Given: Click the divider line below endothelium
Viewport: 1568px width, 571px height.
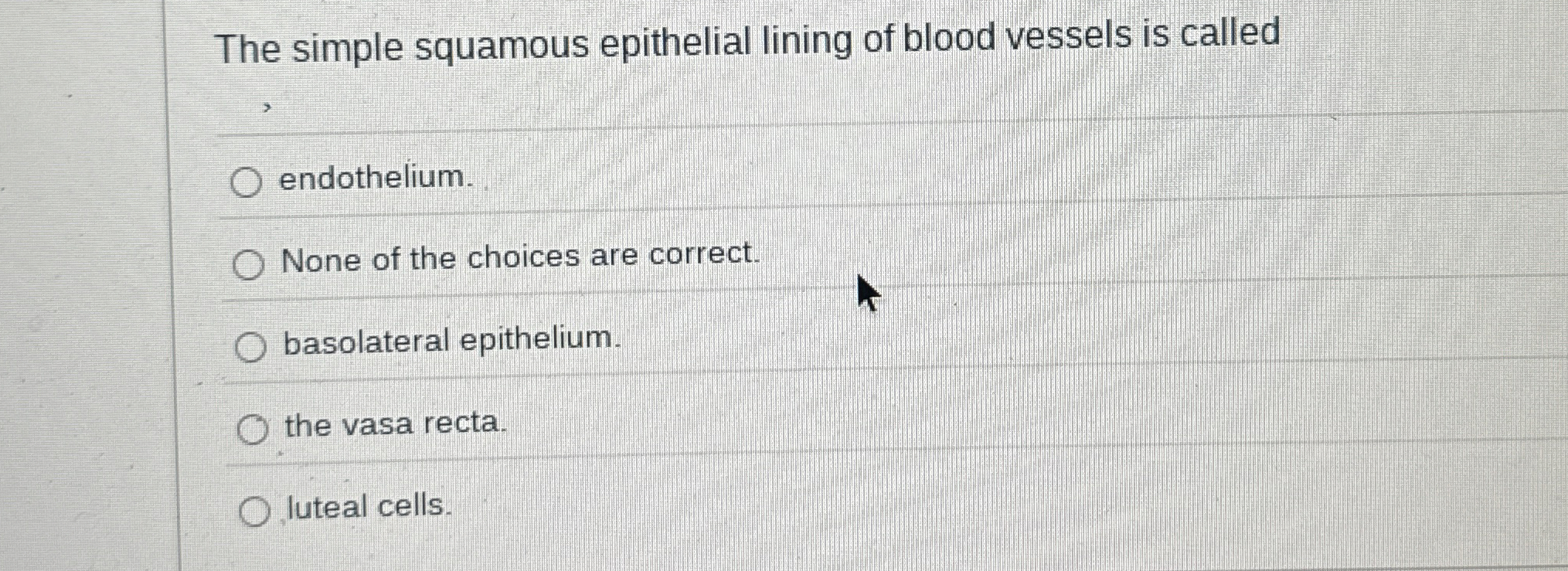Looking at the screenshot, I should 541,219.
